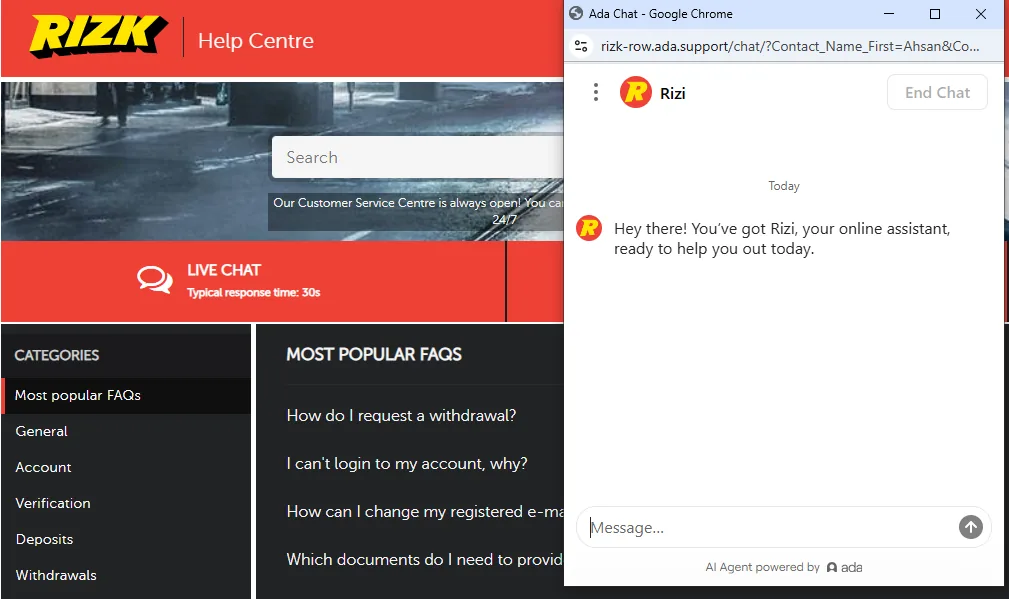Click Rizi's greeting message text
The image size is (1009, 599).
[x=782, y=239]
